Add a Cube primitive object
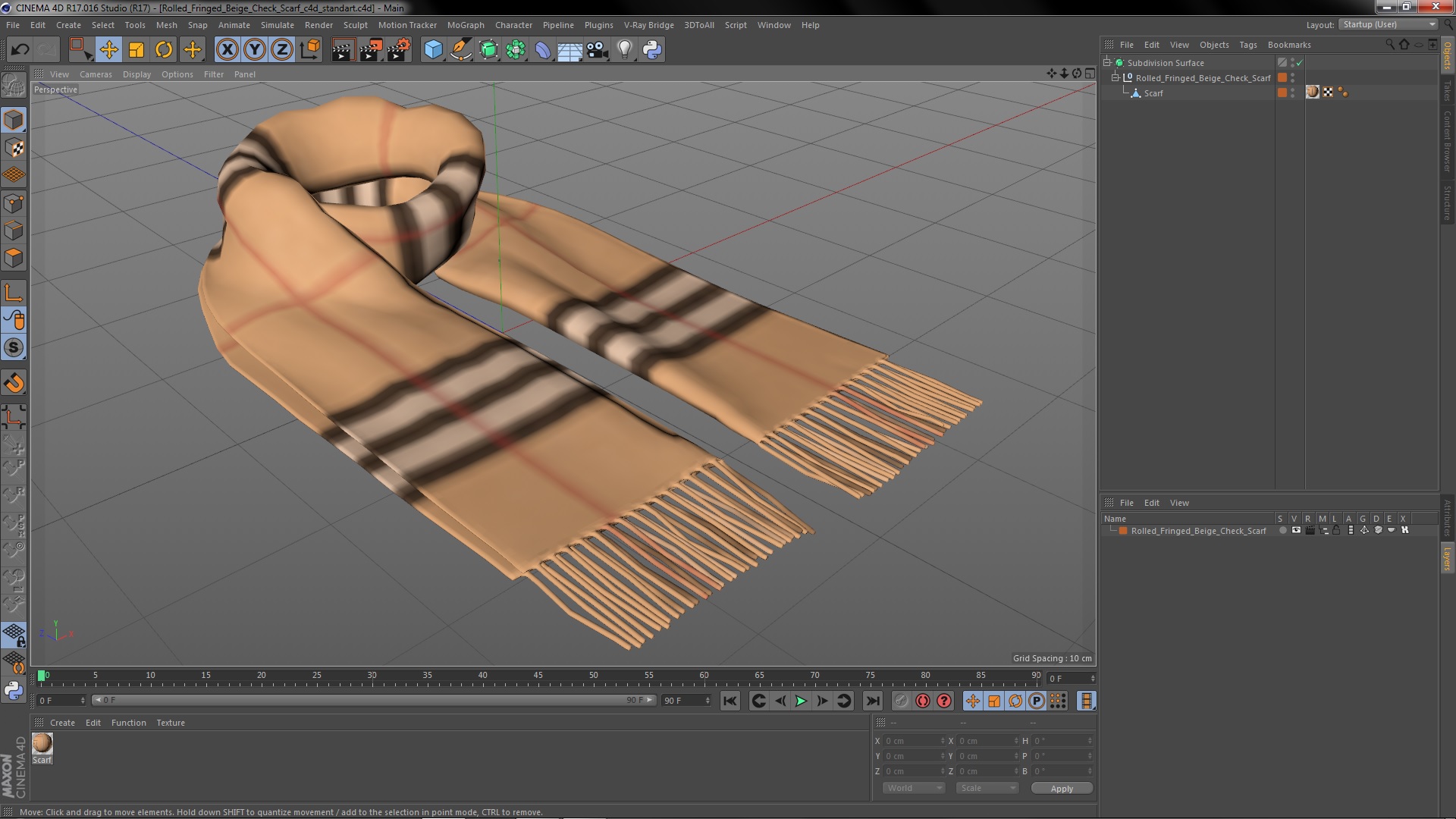The width and height of the screenshot is (1456, 819). point(433,50)
